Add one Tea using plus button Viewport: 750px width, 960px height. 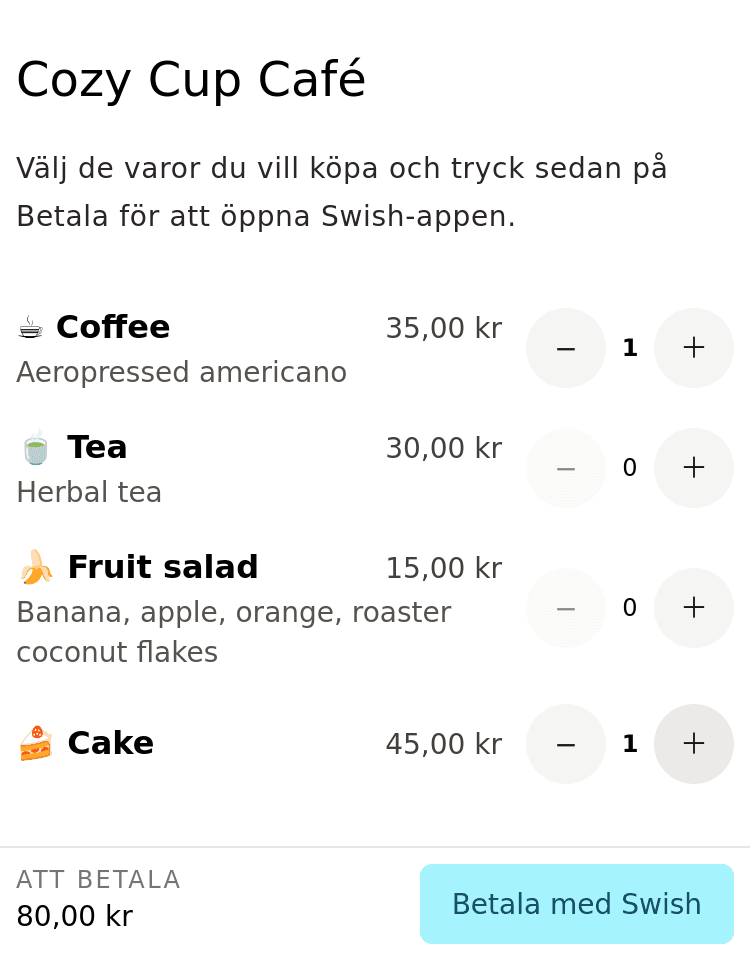(694, 468)
